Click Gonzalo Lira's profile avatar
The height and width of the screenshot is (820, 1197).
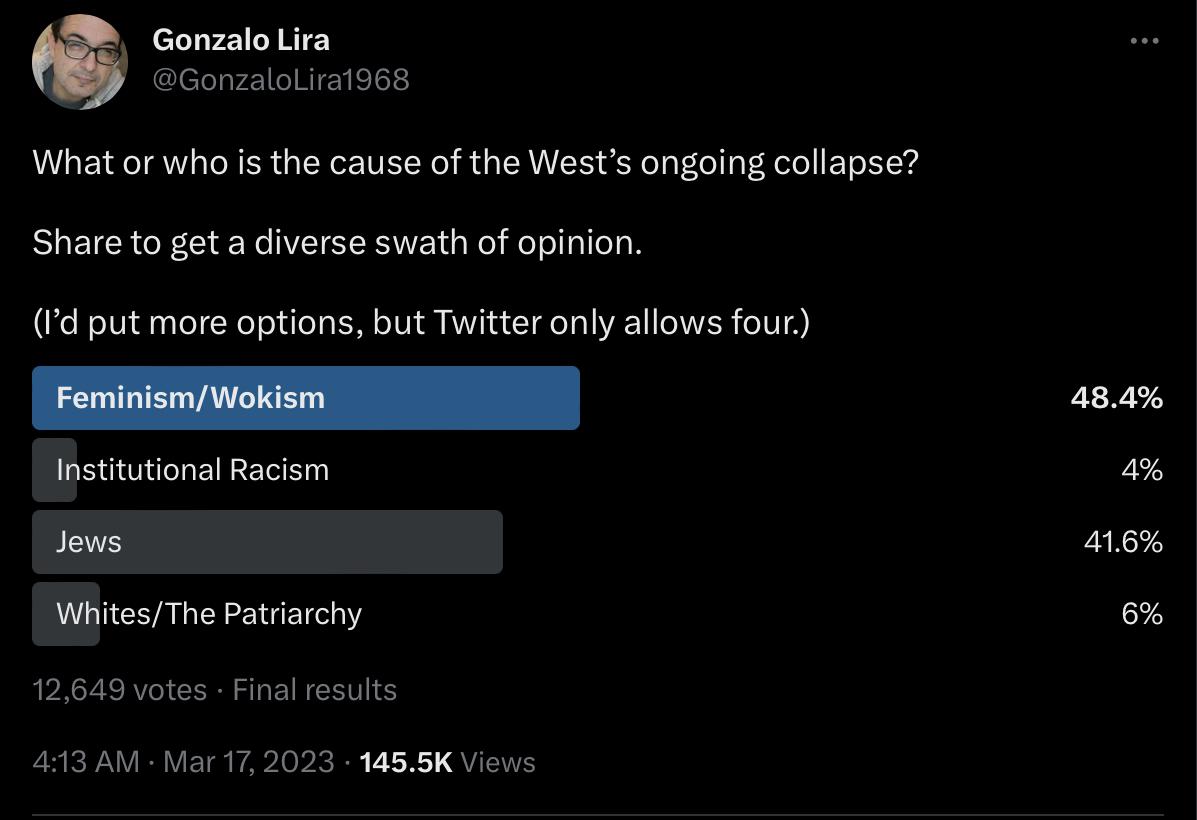79,62
